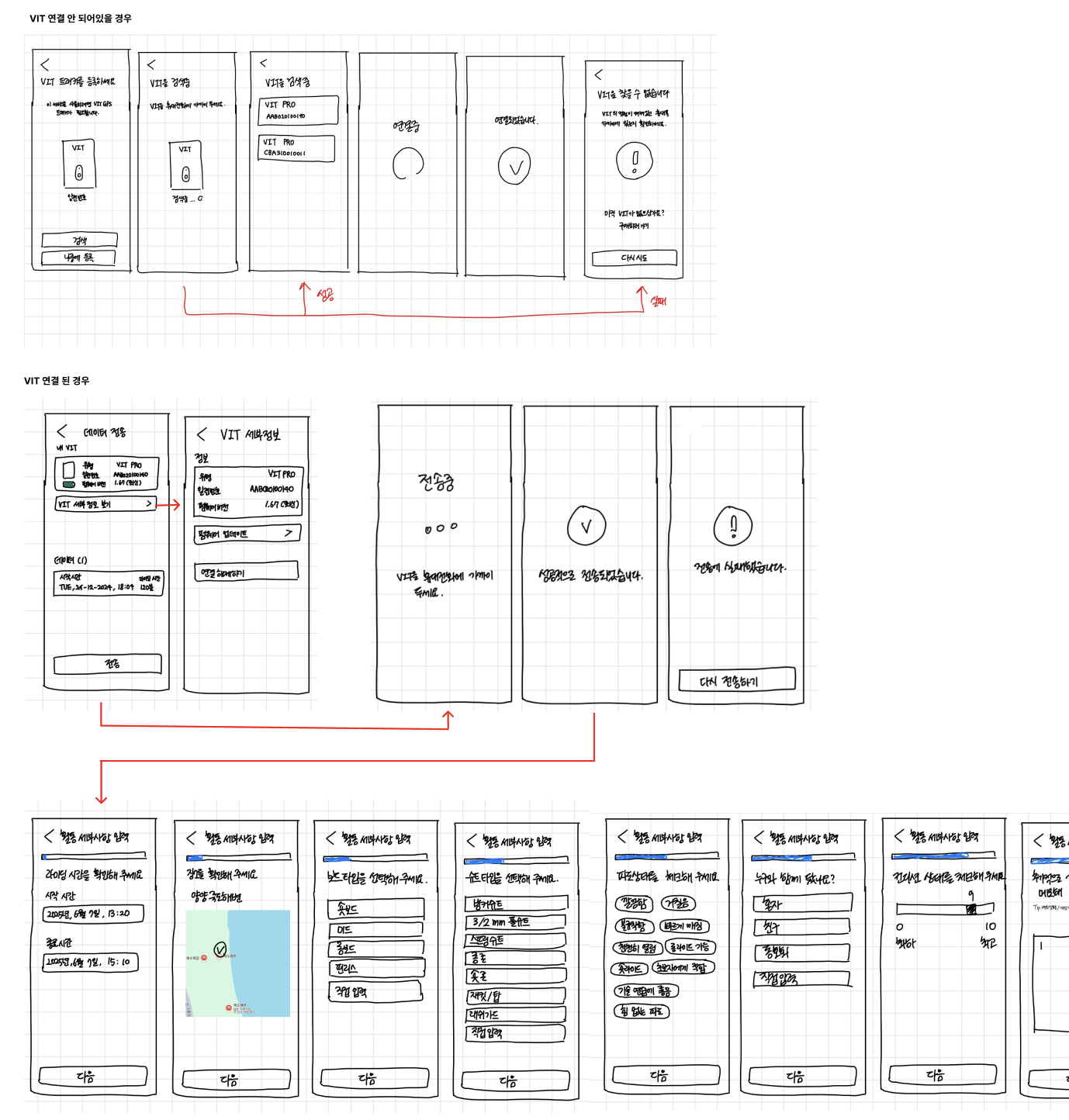1069x1120 pixels.
Task: Select first VIT PRO device AAB020100140
Action: [x=298, y=110]
